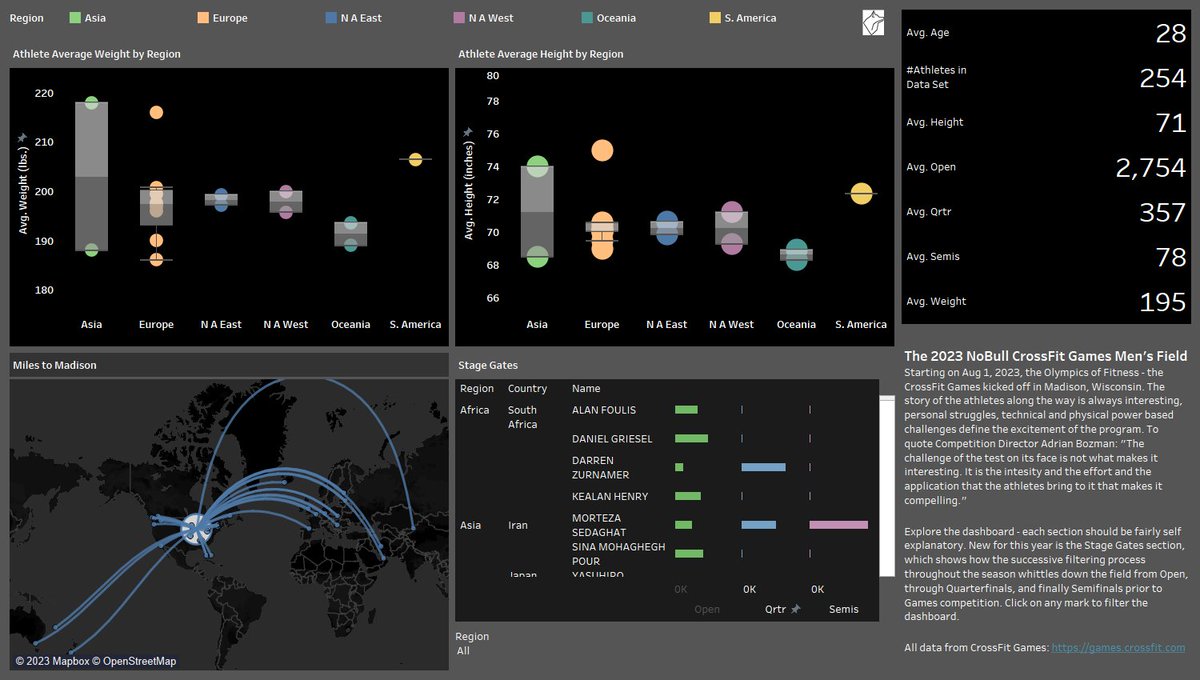This screenshot has width=1200, height=680.
Task: Highlight the Asia legend label
Action: pyautogui.click(x=95, y=18)
